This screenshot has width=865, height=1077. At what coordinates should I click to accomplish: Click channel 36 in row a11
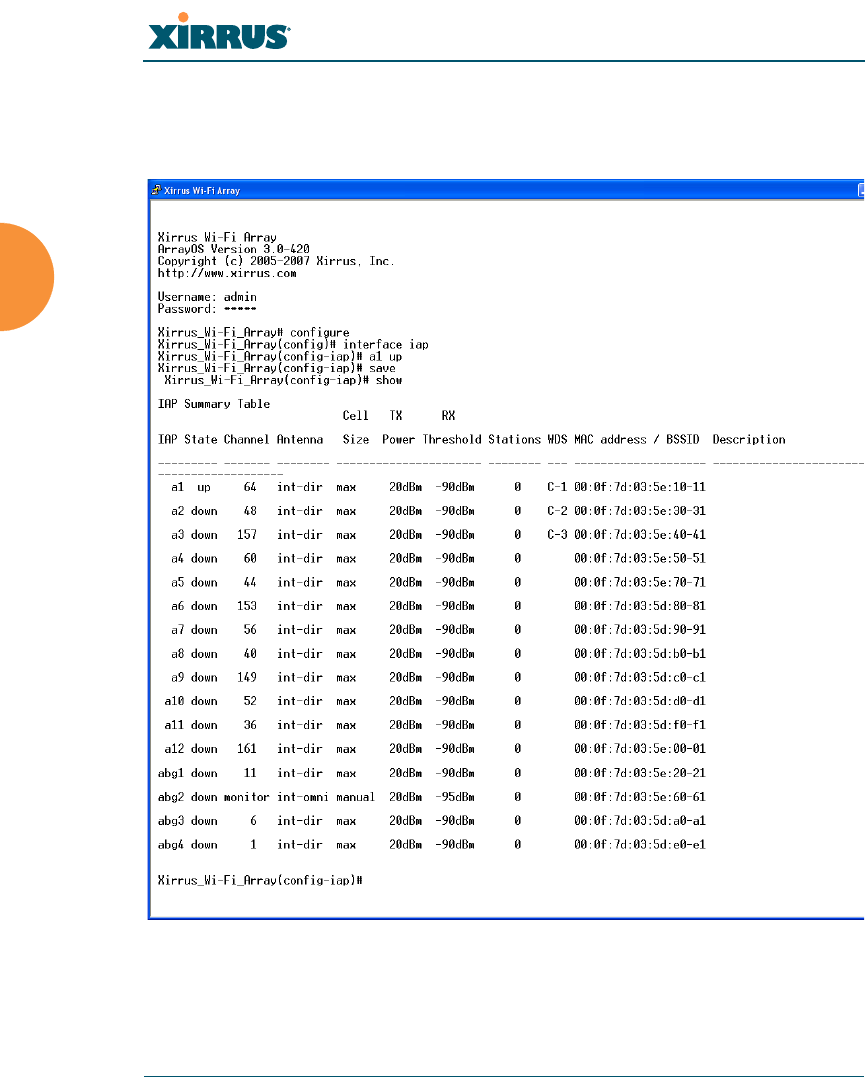point(250,725)
